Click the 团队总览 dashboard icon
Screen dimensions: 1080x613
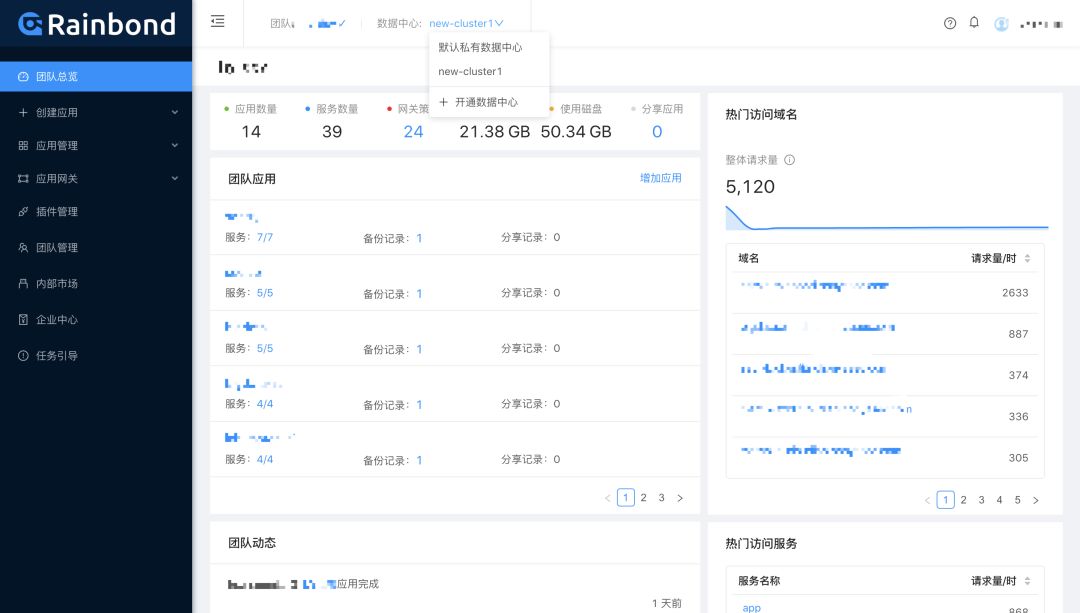point(23,76)
